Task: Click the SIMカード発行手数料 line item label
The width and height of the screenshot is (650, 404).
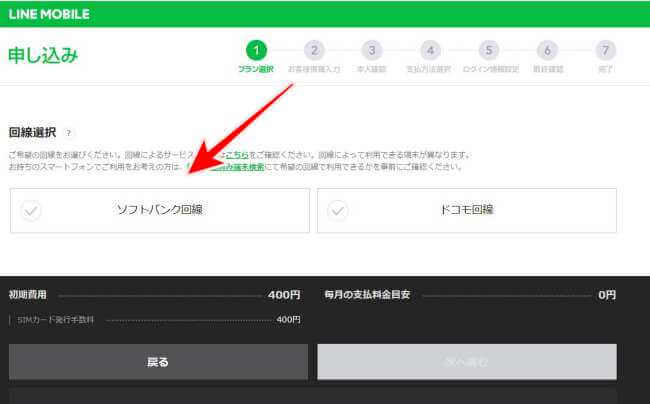Action: tap(56, 320)
